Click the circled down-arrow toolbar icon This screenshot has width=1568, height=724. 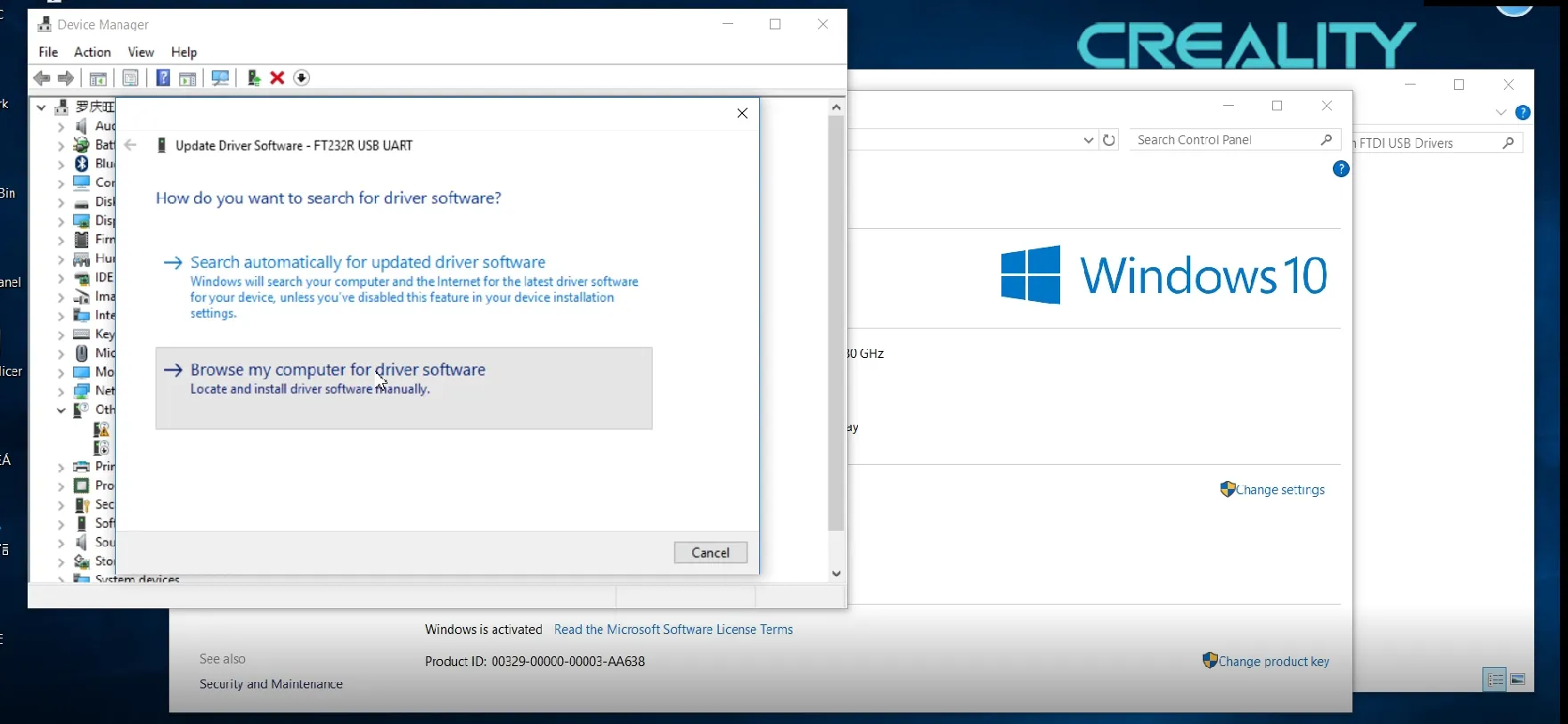pos(302,78)
